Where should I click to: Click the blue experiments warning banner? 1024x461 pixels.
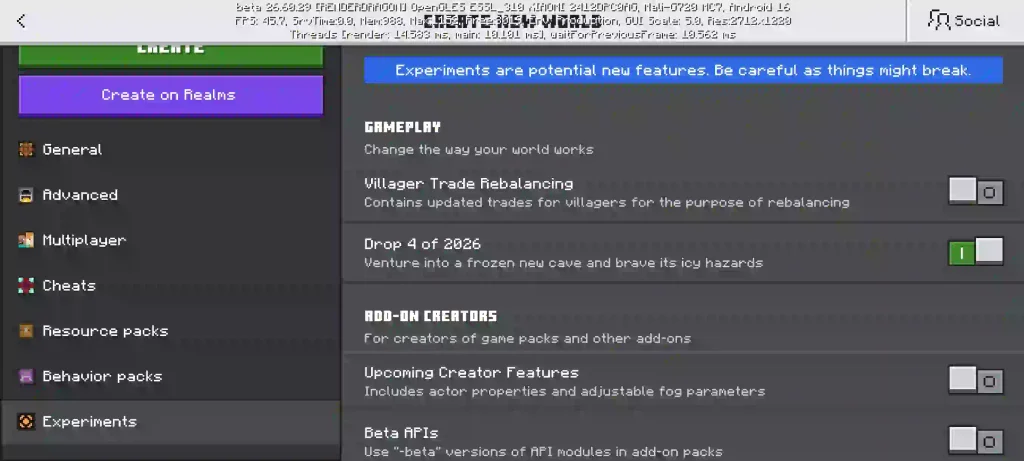click(x=683, y=71)
